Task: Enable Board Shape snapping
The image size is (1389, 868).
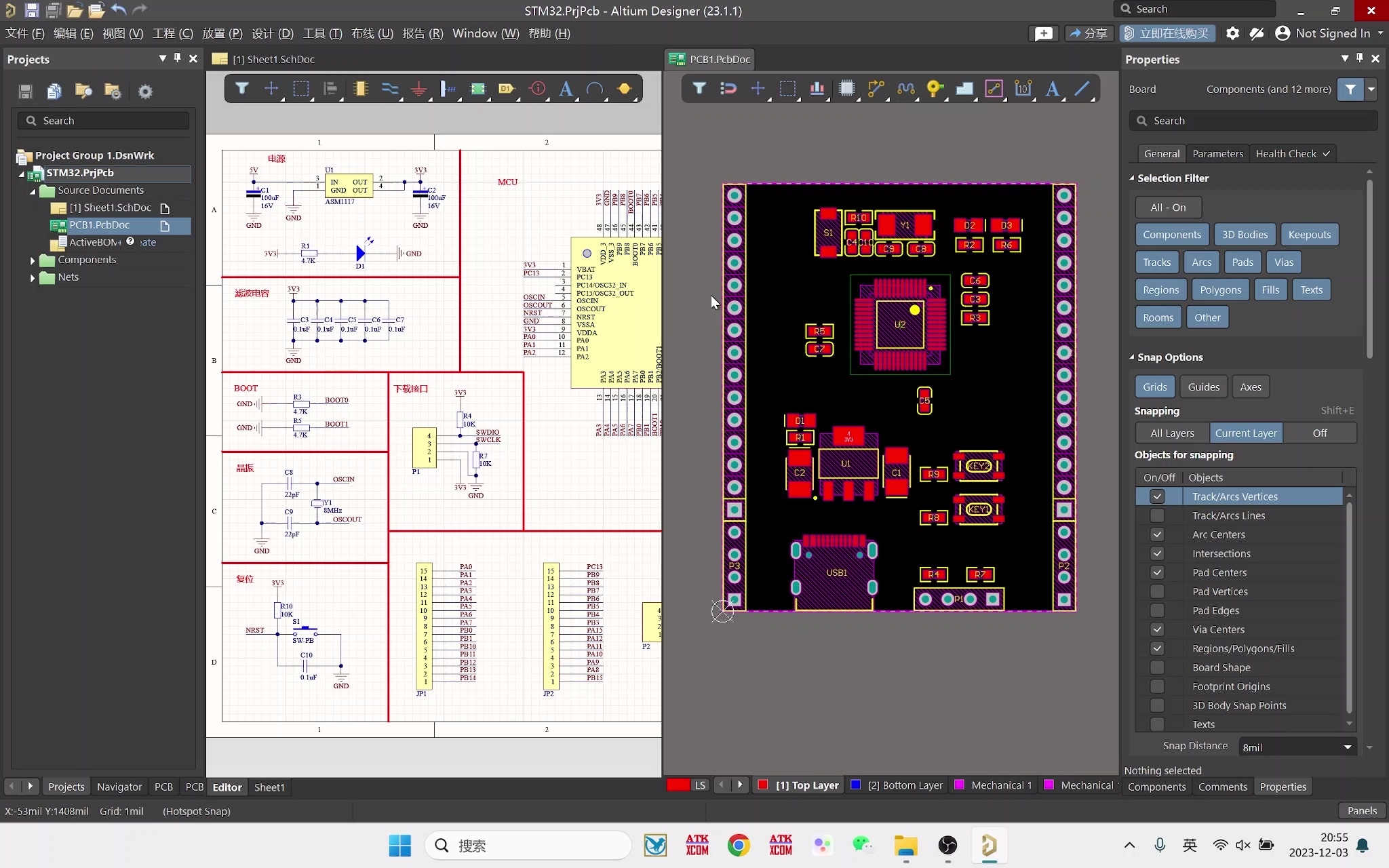Action: pyautogui.click(x=1156, y=668)
